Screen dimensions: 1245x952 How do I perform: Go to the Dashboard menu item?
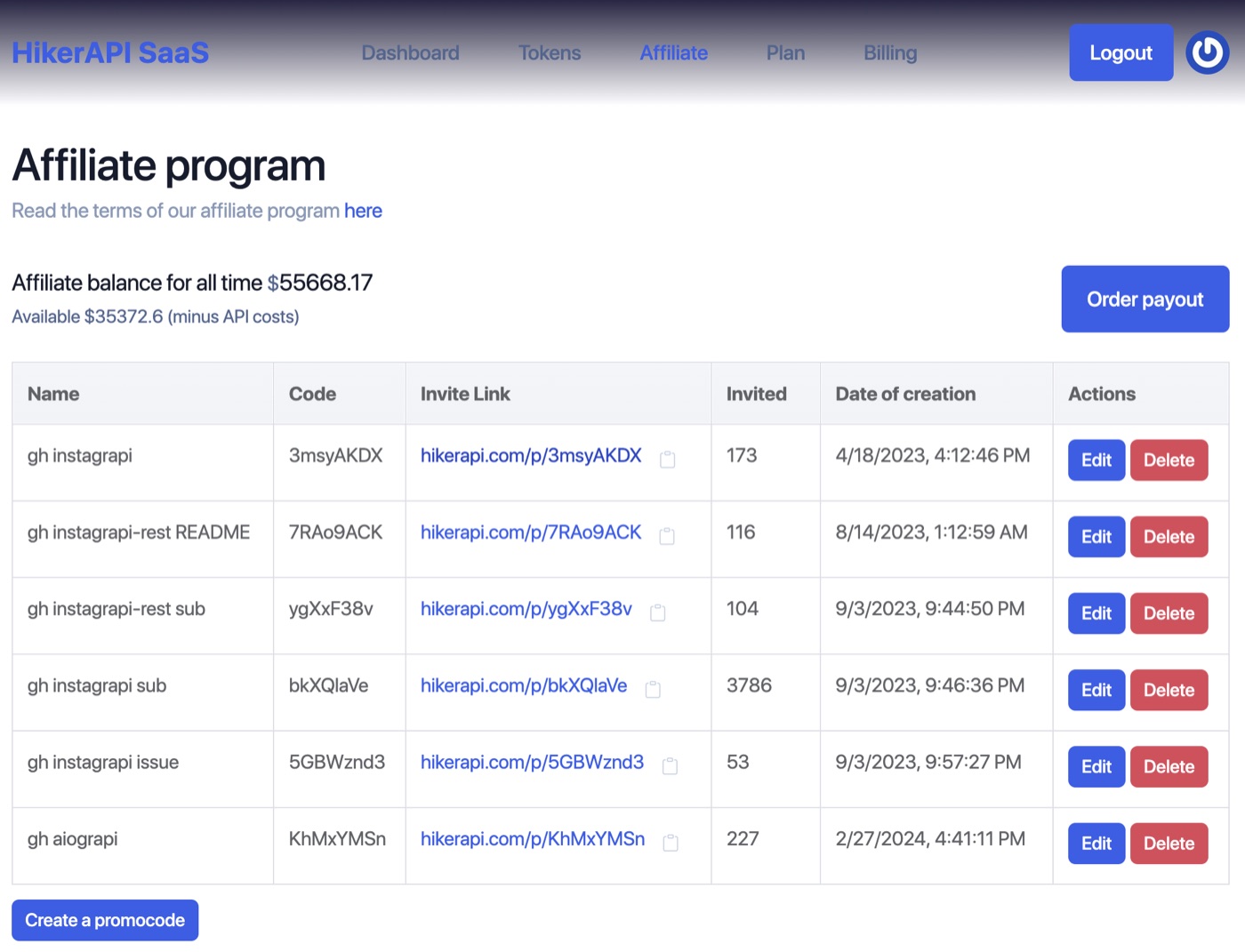tap(410, 52)
